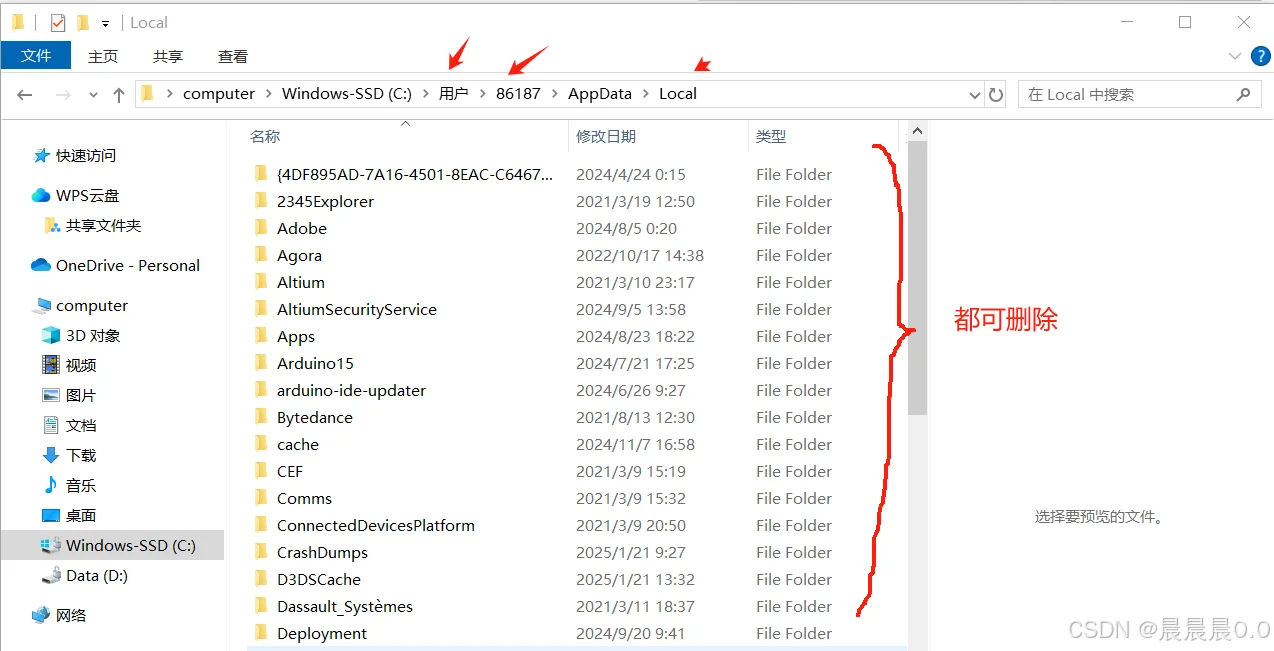Click the Properties quick access icon

pos(58,22)
